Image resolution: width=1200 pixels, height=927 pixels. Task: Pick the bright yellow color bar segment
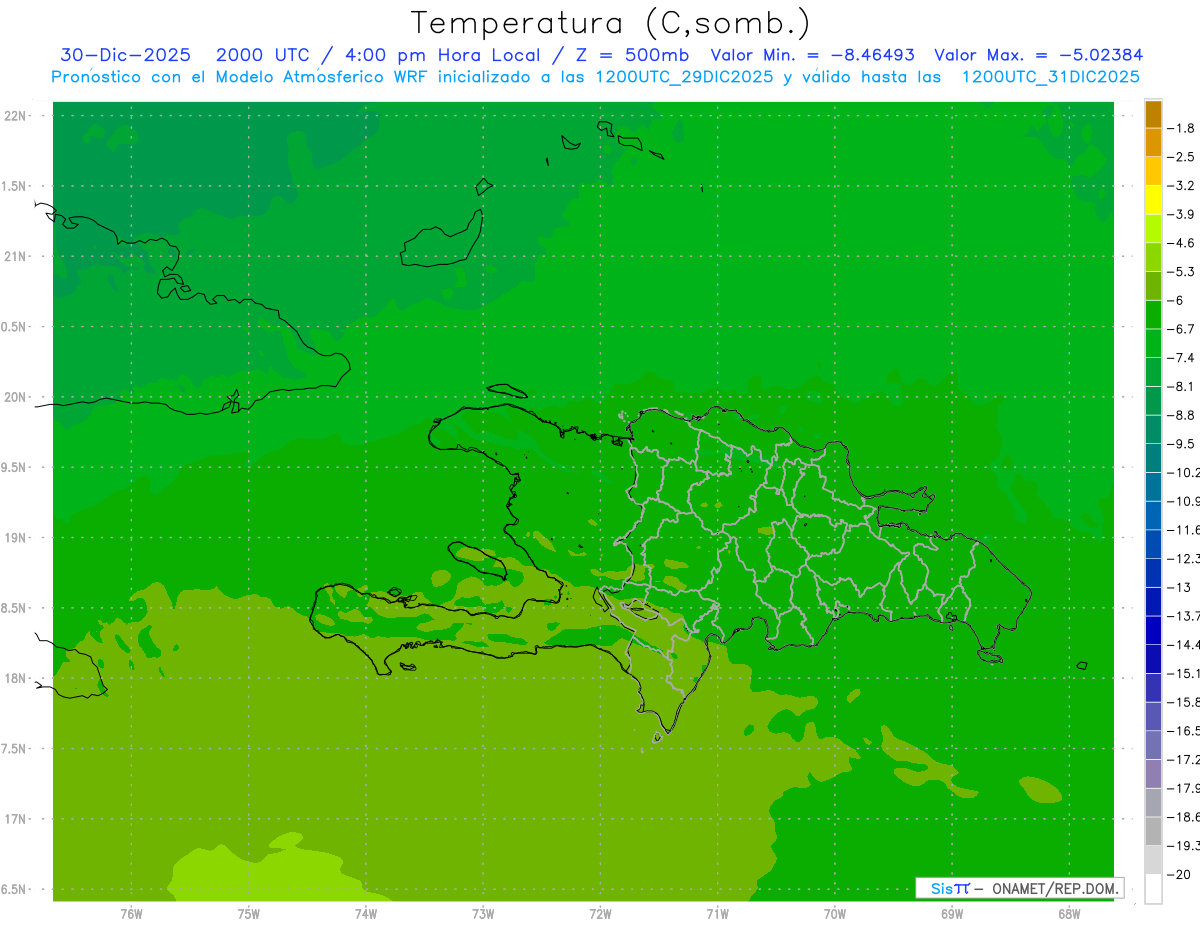1153,200
